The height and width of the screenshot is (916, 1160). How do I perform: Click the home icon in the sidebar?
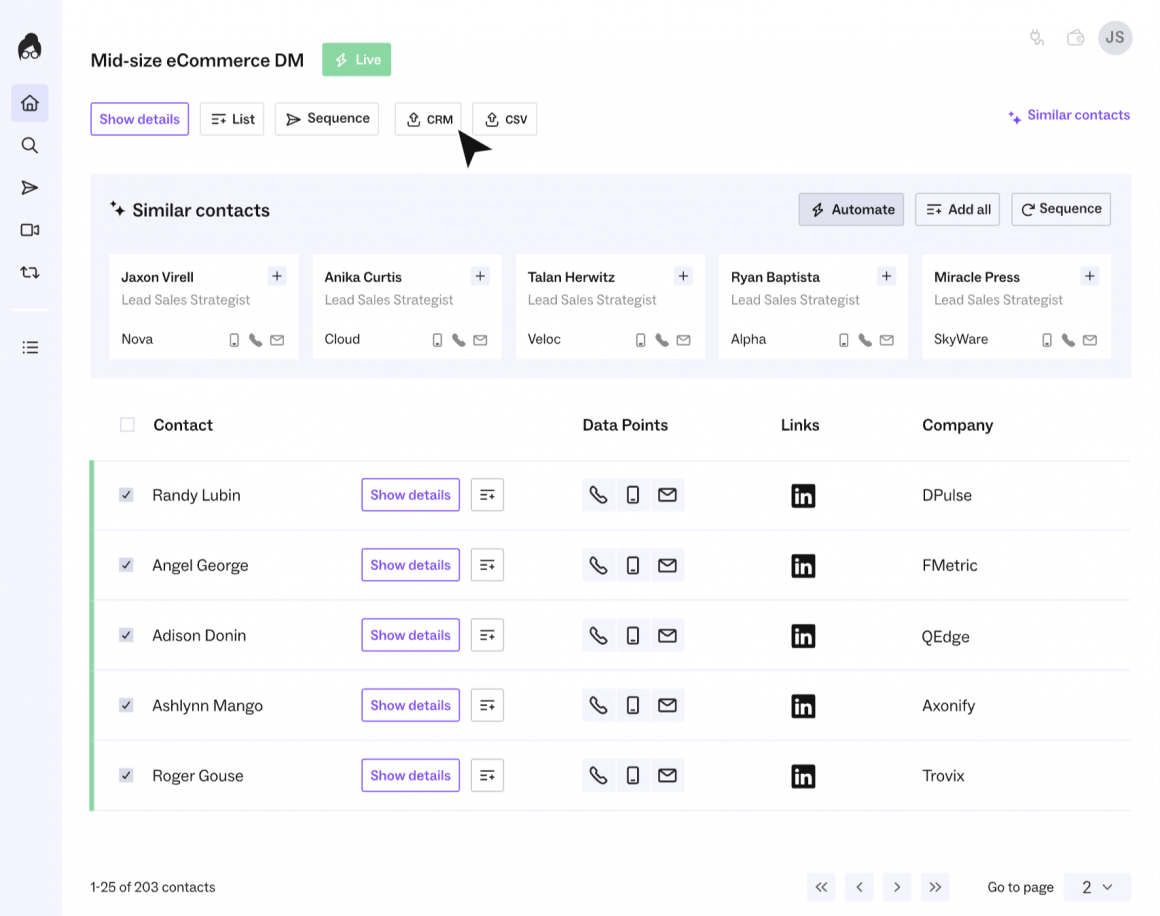click(30, 103)
